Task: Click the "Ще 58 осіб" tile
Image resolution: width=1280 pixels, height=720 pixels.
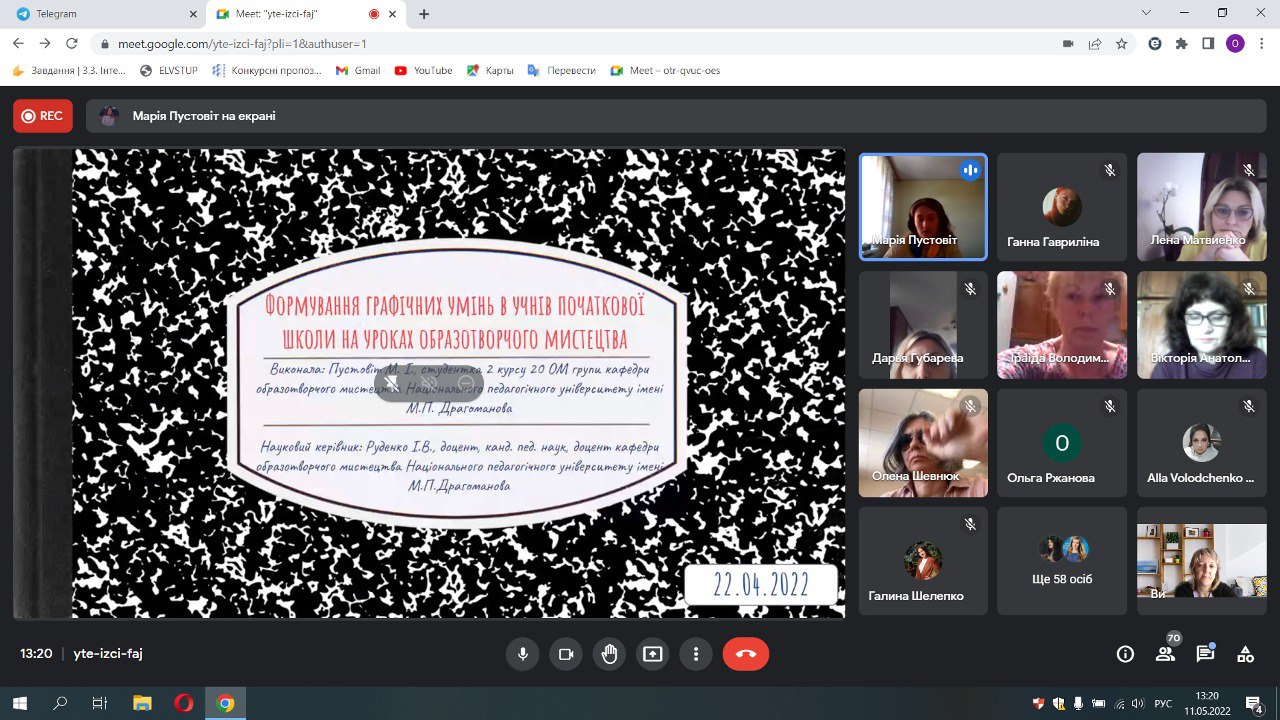Action: [1061, 561]
